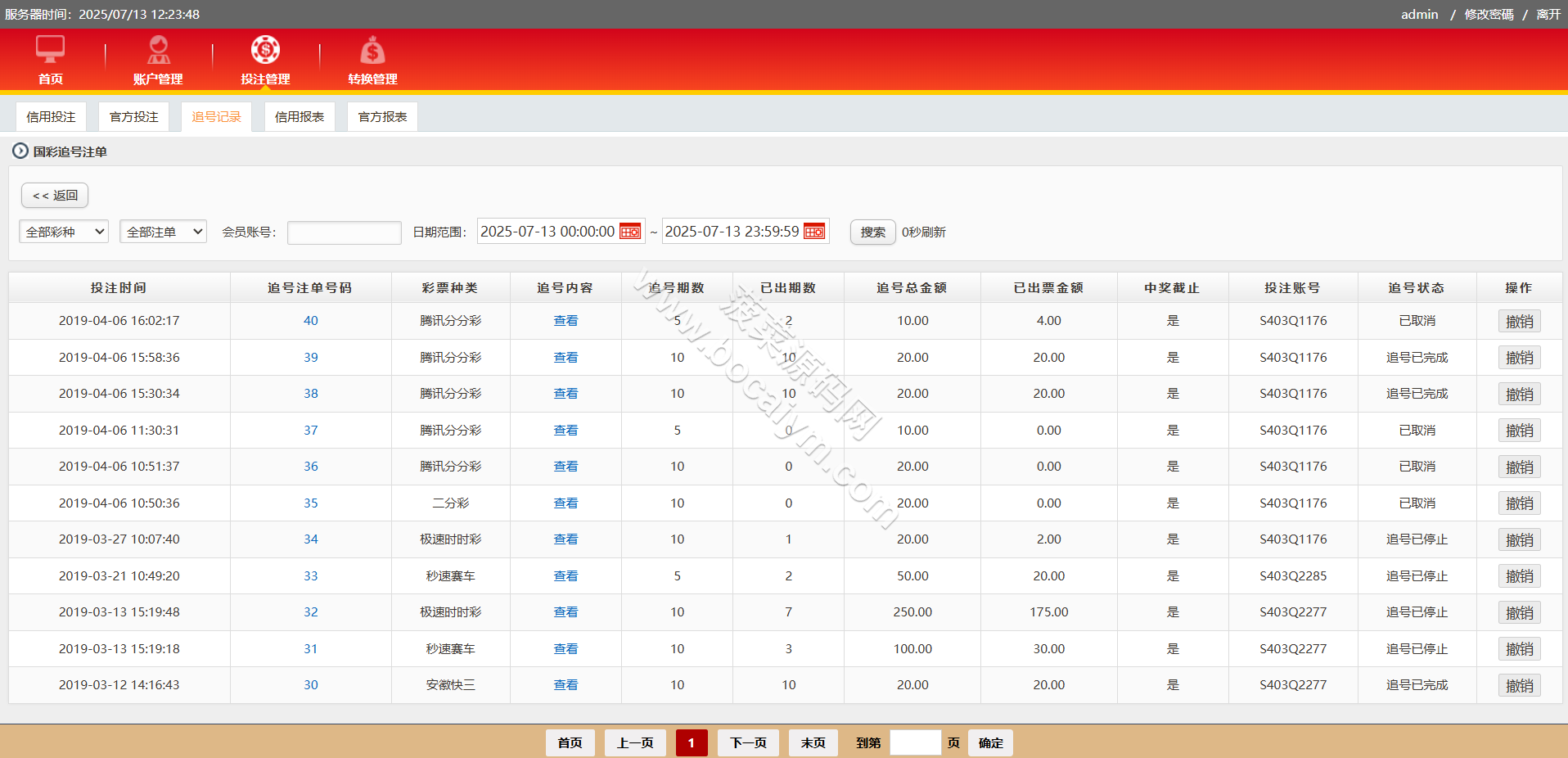1568x758 pixels.
Task: Click 确定 to confirm page jump
Action: click(x=990, y=742)
